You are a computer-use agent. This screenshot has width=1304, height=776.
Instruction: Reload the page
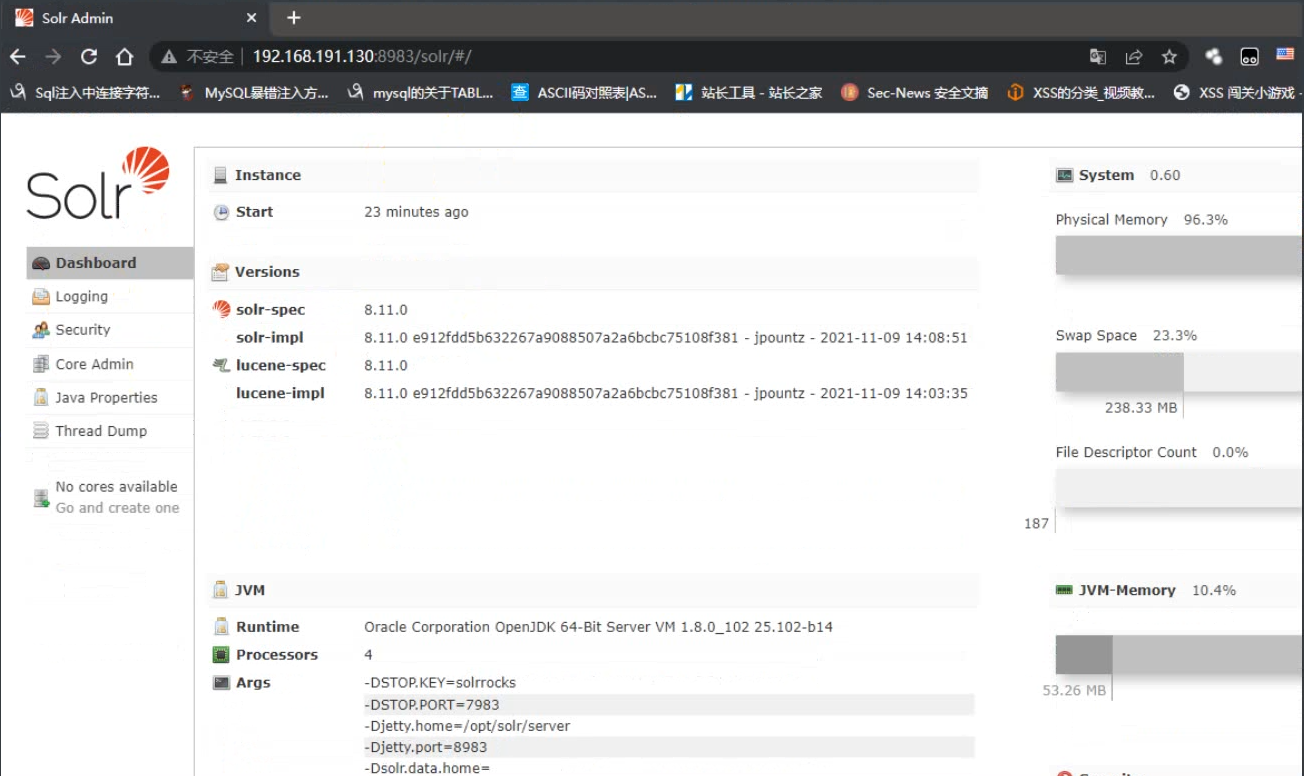89,57
